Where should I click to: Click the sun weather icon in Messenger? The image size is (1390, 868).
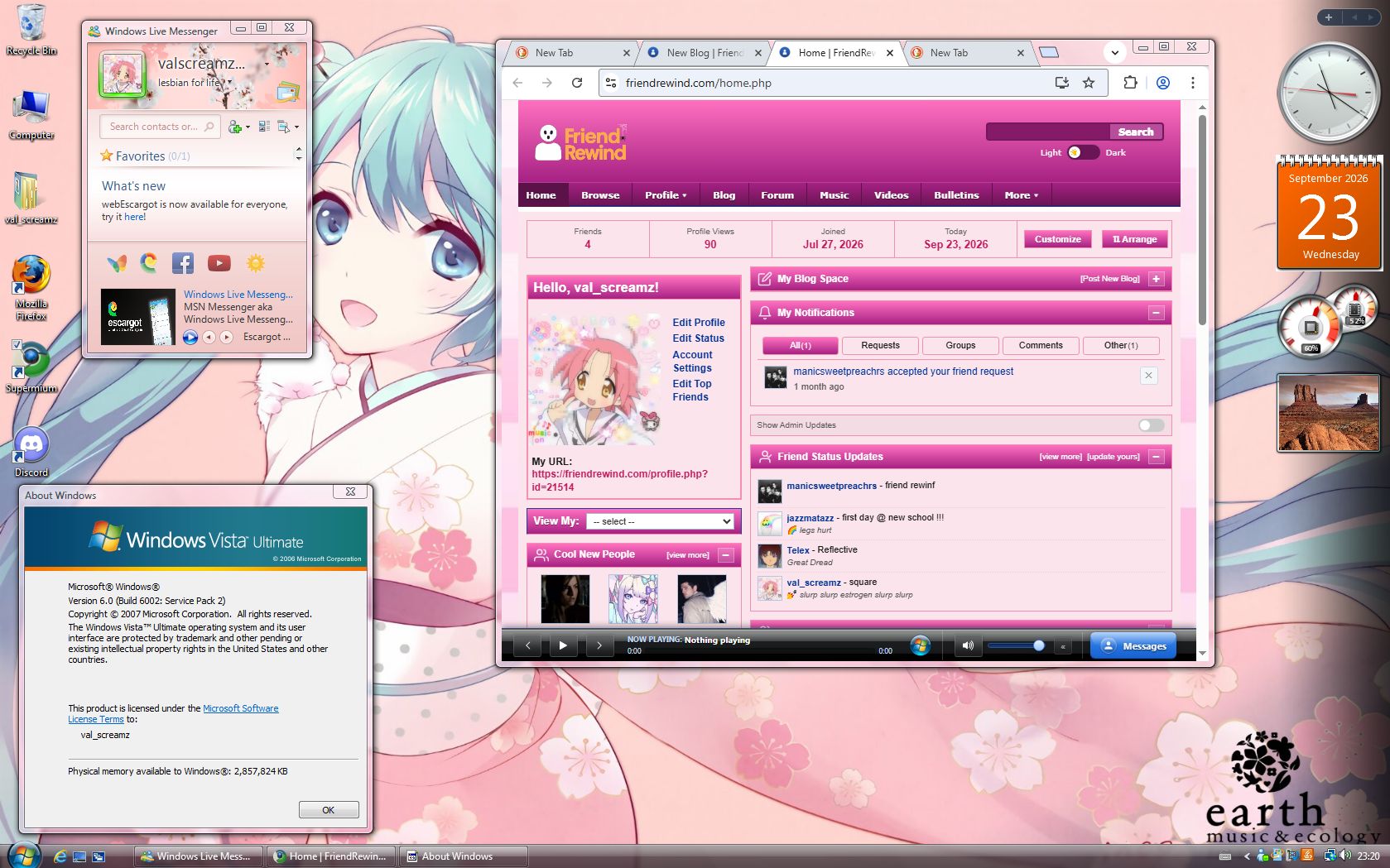[x=256, y=263]
